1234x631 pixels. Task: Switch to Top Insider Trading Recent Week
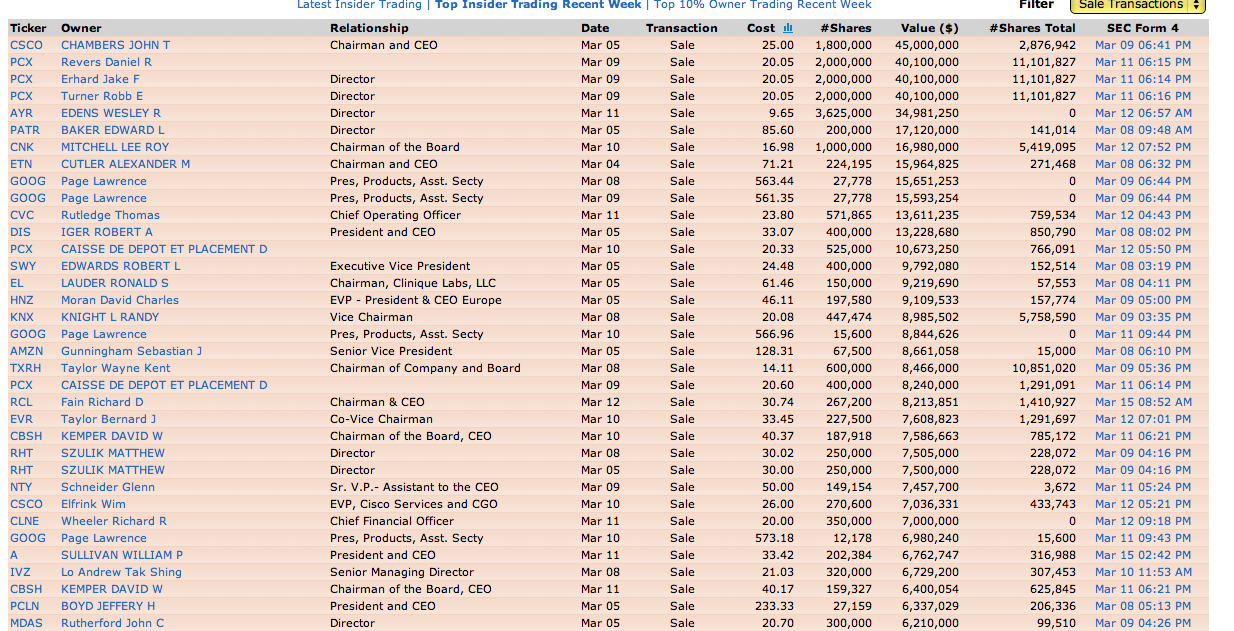click(x=538, y=5)
